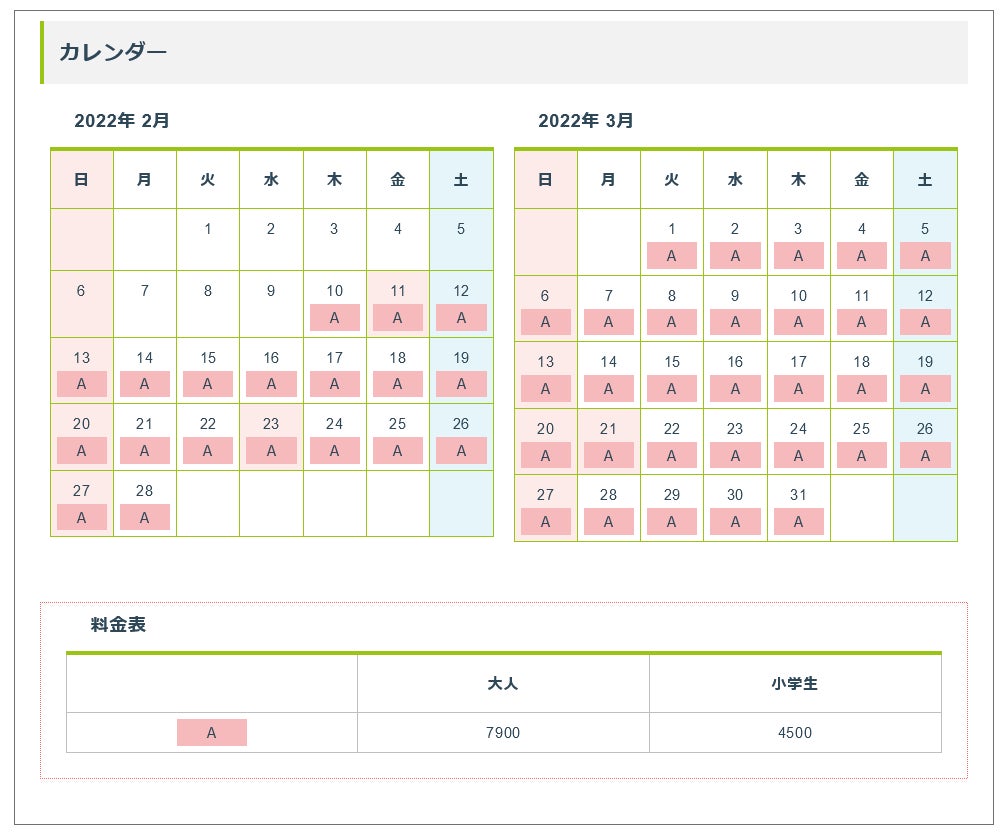Click the date number 17 in February
This screenshot has height=837, width=1003.
(x=335, y=358)
